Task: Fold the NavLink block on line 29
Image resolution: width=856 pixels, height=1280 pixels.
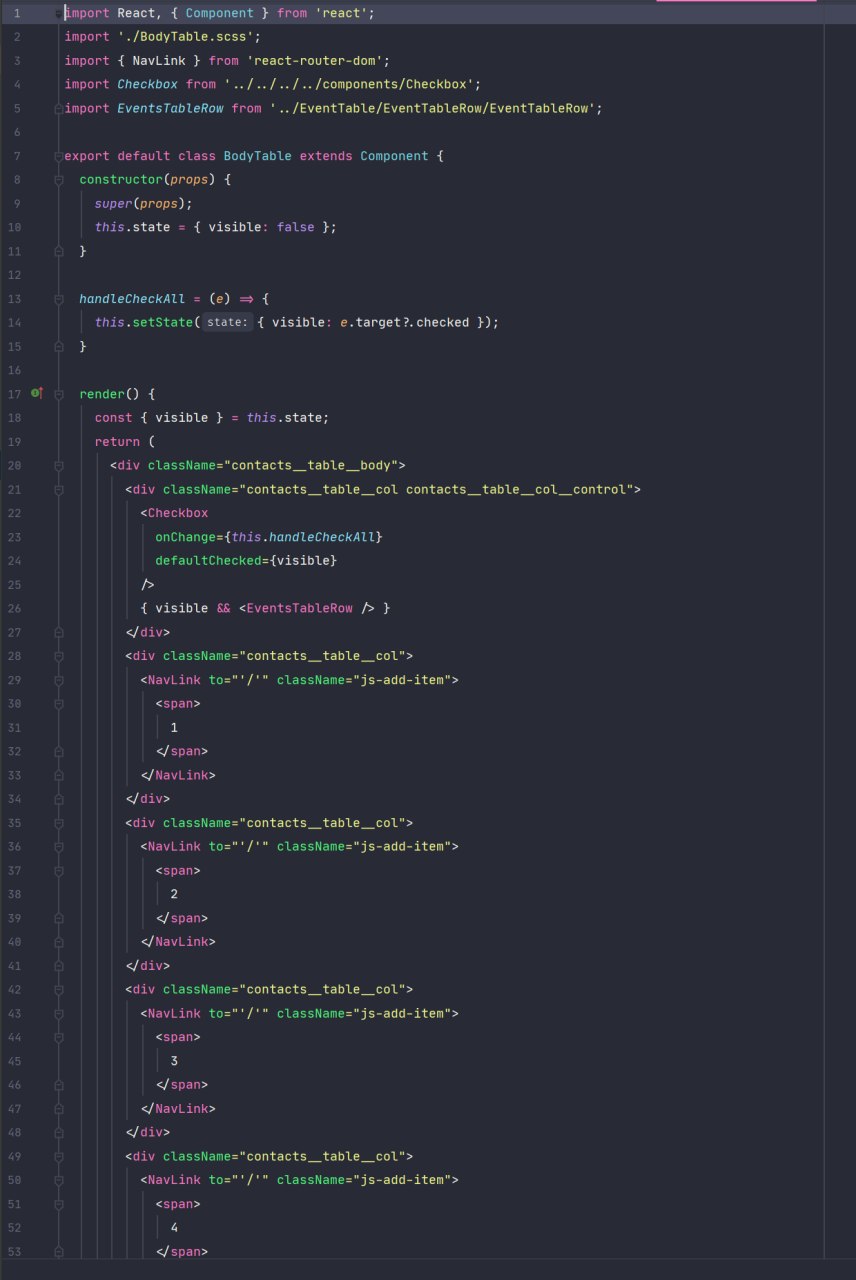Action: (59, 680)
